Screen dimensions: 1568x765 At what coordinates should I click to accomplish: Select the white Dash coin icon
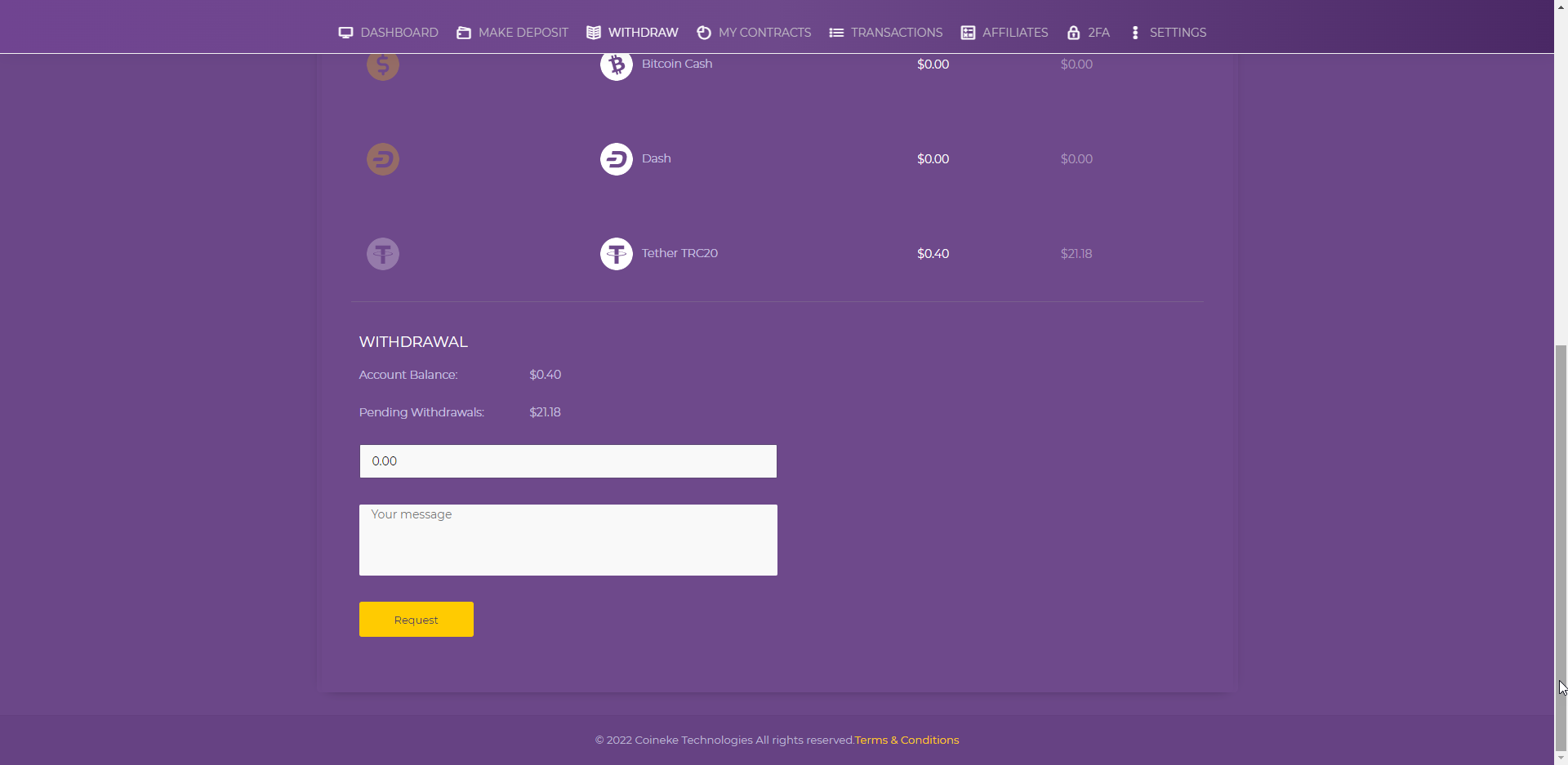pyautogui.click(x=616, y=159)
